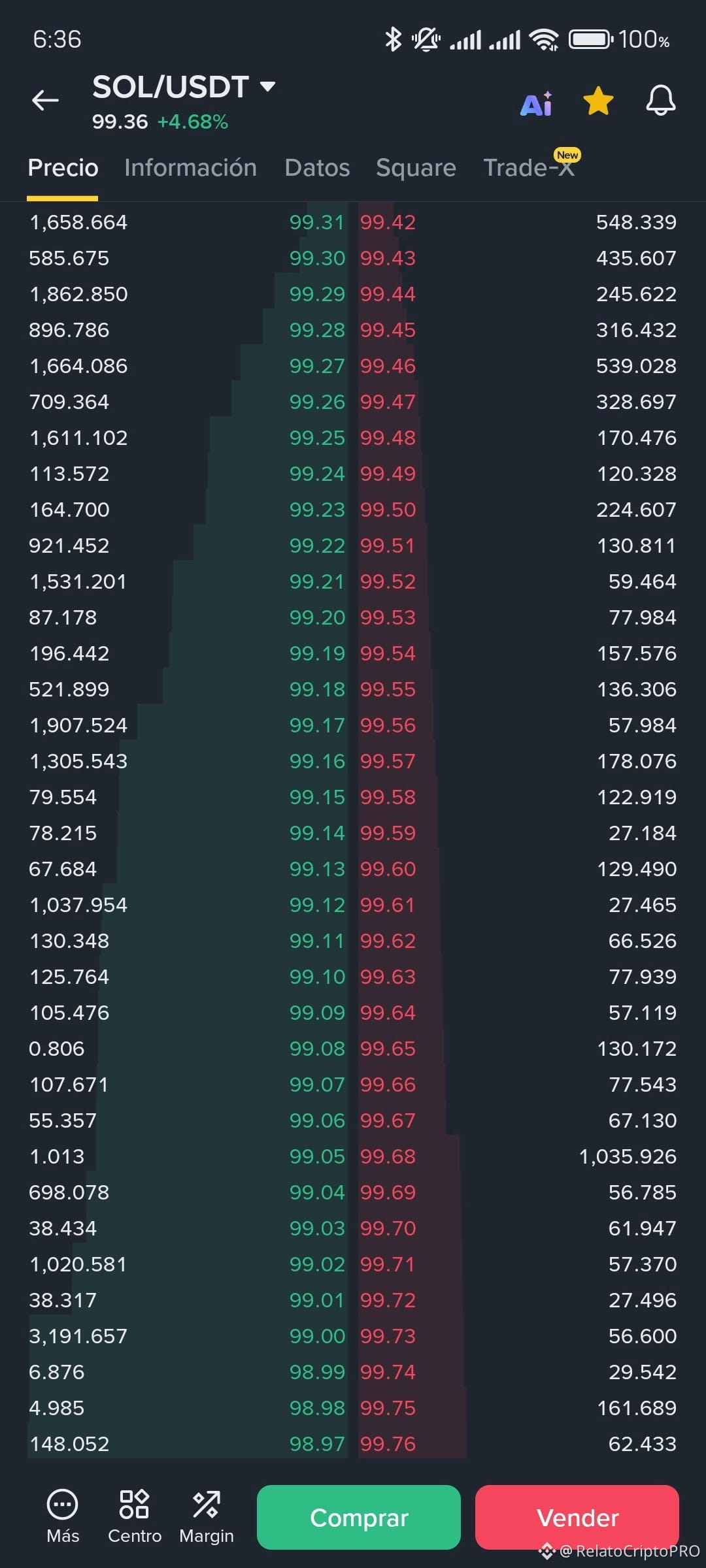706x1568 pixels.
Task: Tap bid quantity 1,037.954
Action: coord(78,905)
